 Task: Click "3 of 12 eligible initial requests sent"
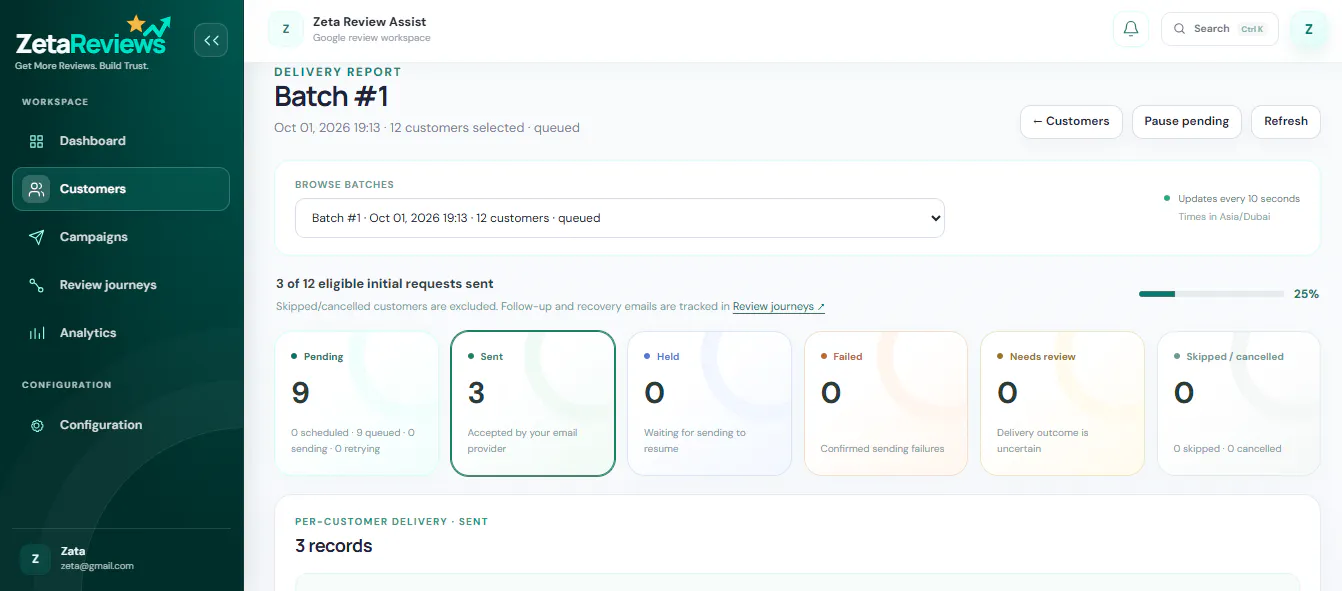[385, 284]
